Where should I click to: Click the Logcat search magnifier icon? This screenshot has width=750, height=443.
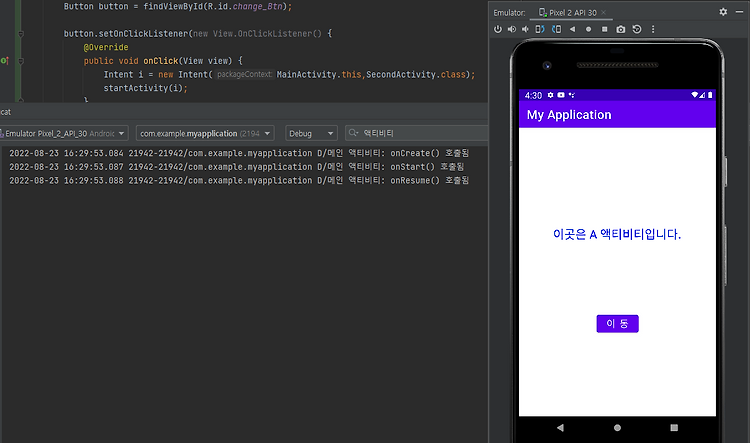click(353, 133)
